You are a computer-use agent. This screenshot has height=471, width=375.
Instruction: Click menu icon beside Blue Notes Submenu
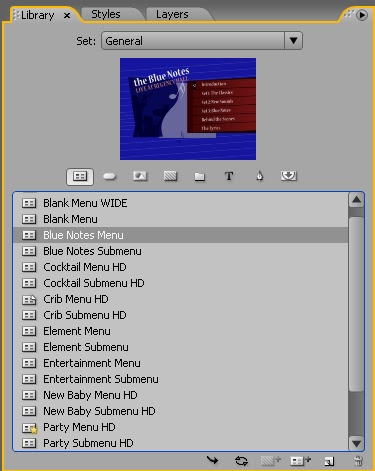tap(29, 251)
